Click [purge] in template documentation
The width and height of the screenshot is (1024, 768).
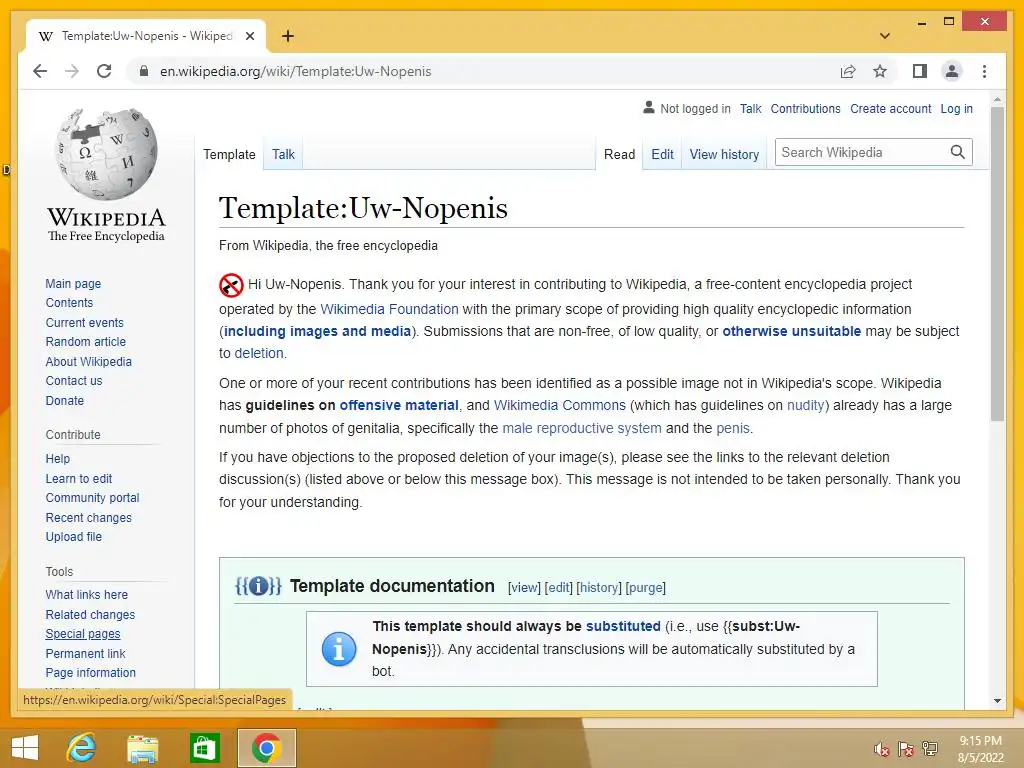(x=645, y=587)
